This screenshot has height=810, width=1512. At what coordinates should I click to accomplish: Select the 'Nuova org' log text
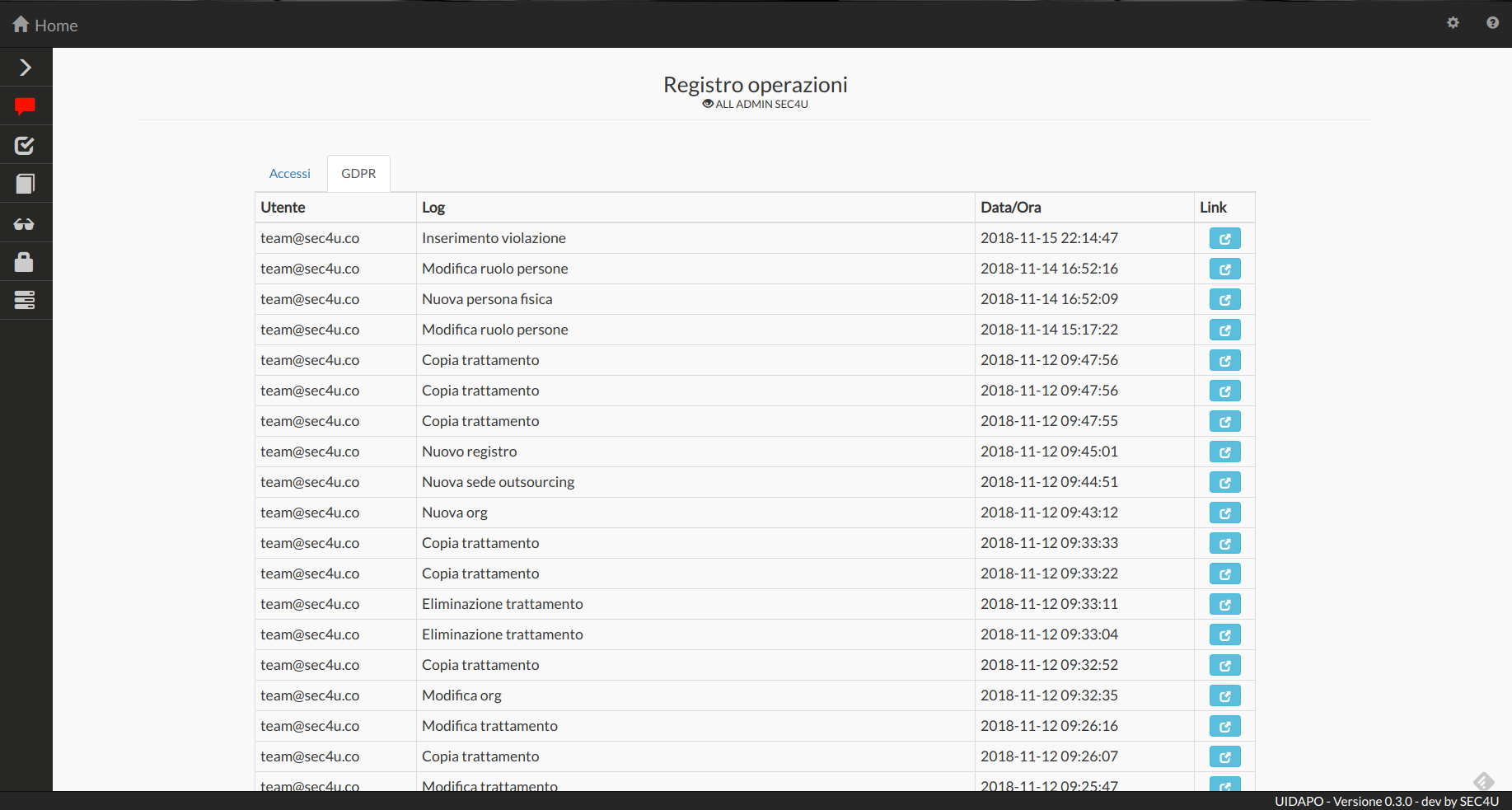(x=455, y=513)
